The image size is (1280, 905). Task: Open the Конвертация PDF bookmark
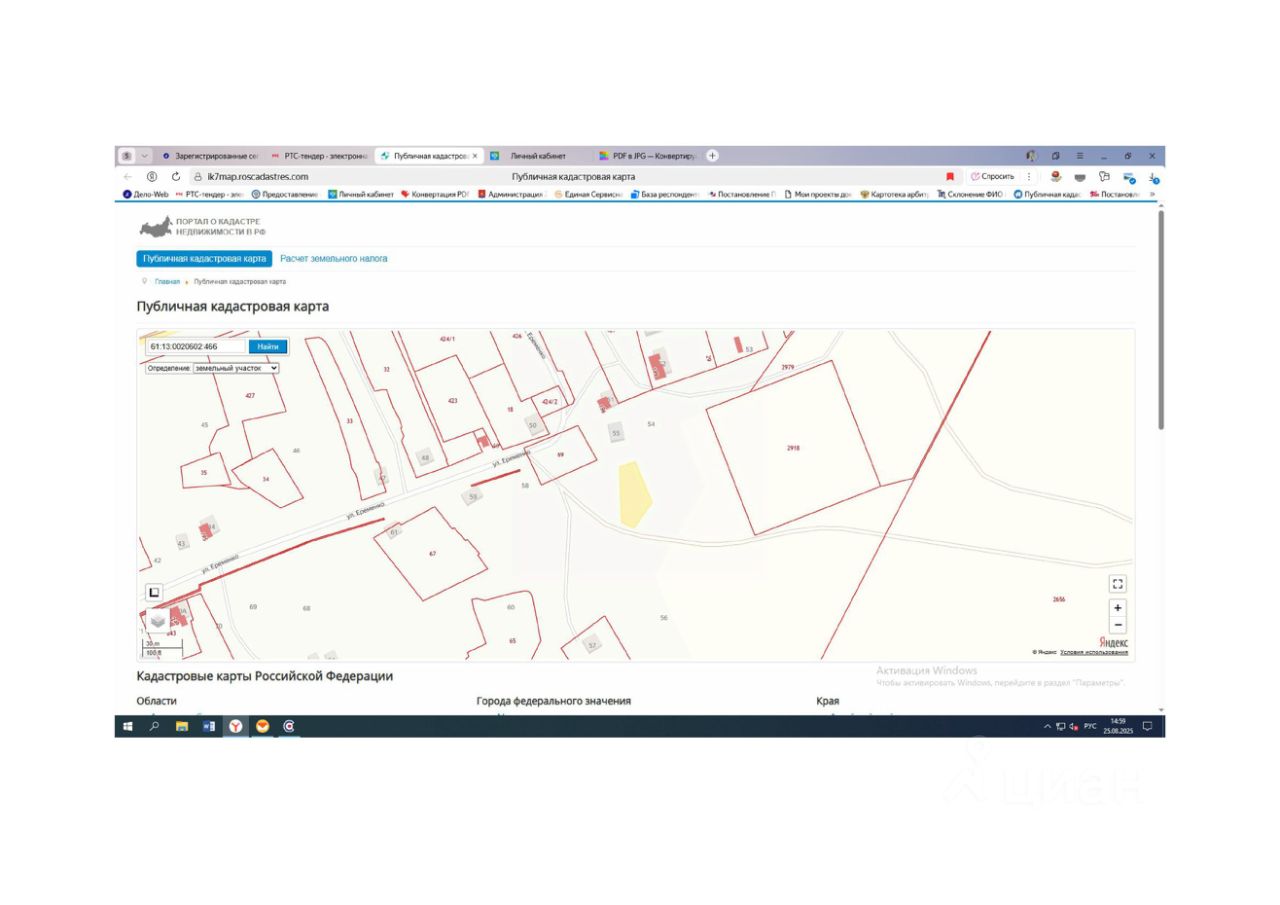point(434,194)
